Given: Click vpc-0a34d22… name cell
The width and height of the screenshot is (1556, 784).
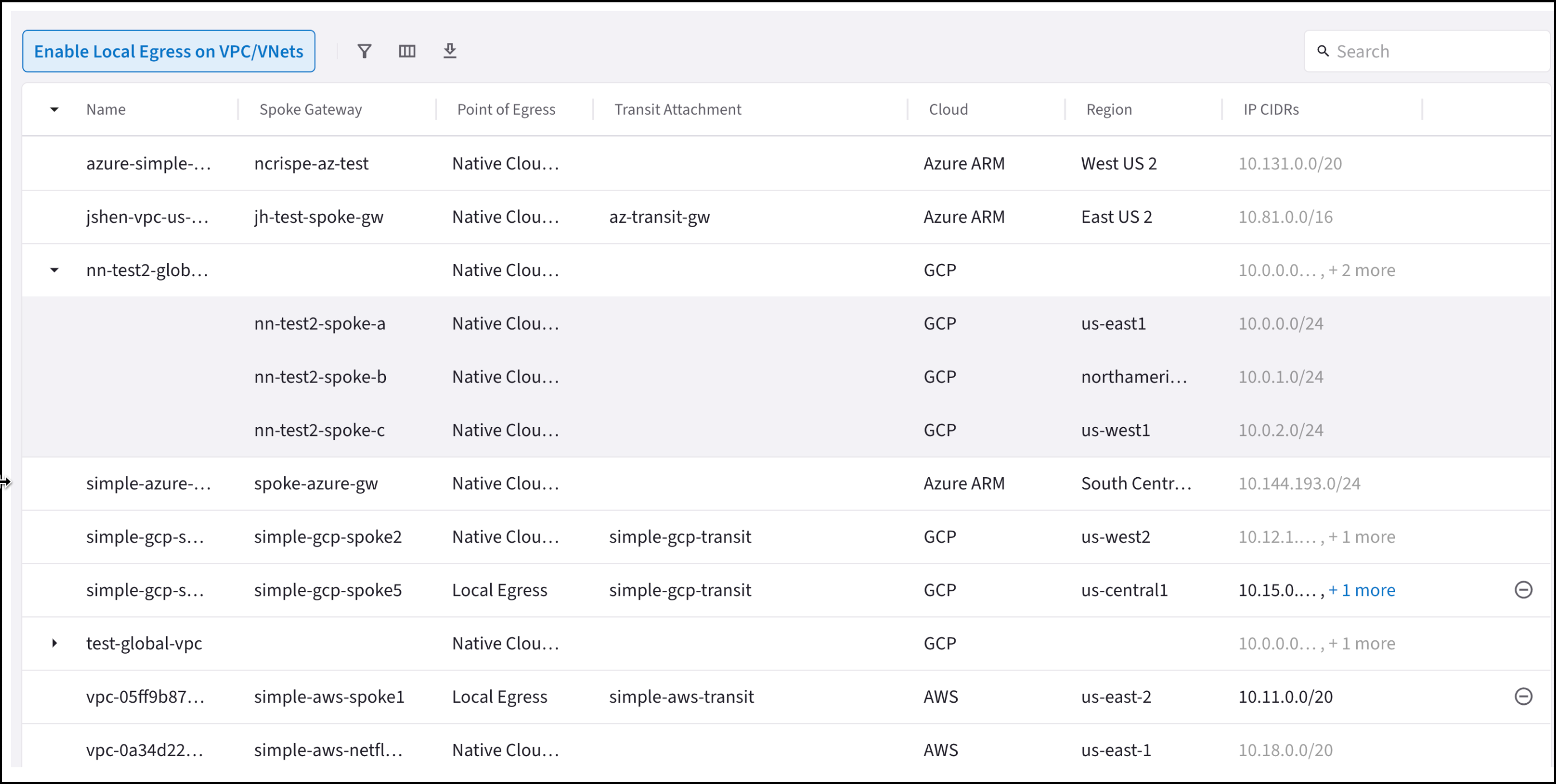Looking at the screenshot, I should pyautogui.click(x=145, y=750).
